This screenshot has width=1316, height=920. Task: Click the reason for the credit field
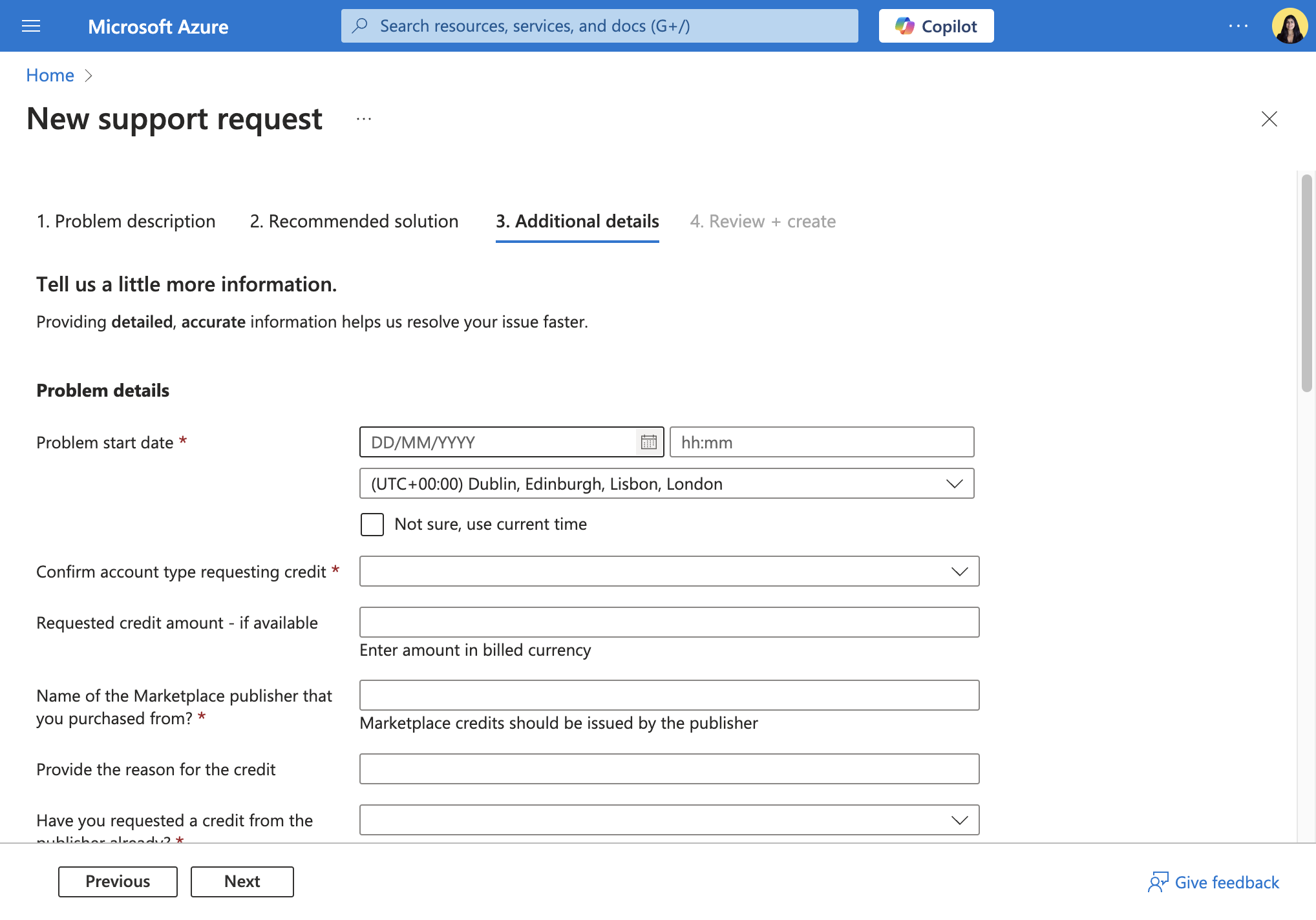(x=669, y=769)
